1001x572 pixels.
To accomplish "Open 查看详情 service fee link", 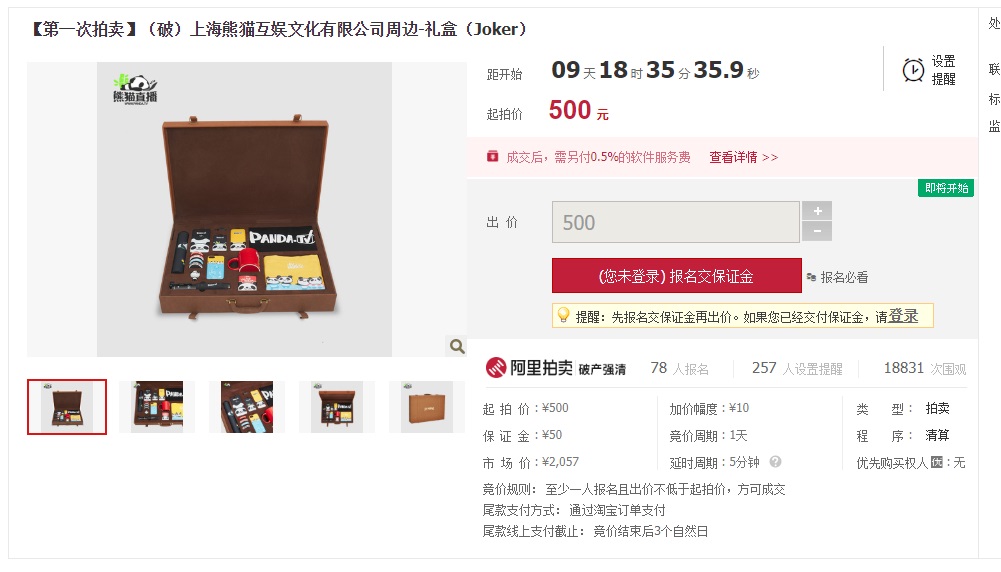I will (x=743, y=157).
